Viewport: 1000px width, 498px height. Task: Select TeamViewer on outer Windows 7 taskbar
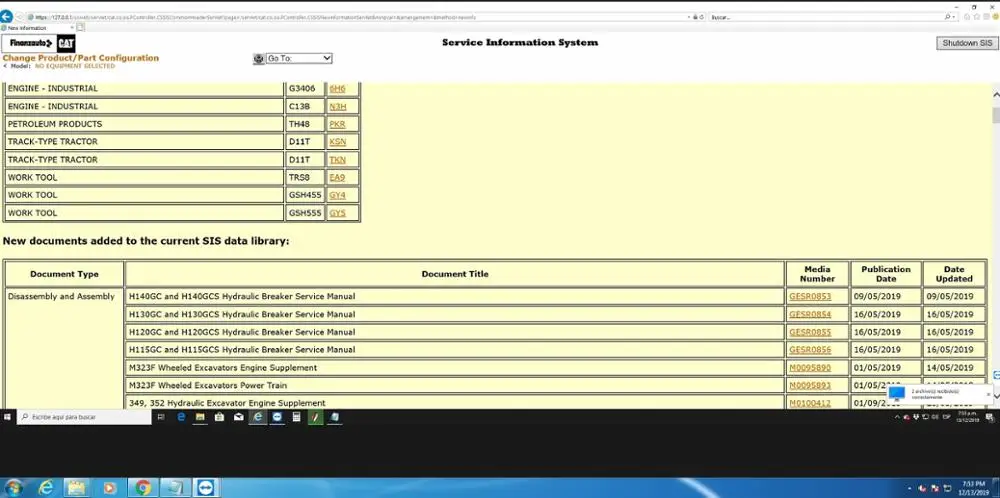point(205,488)
